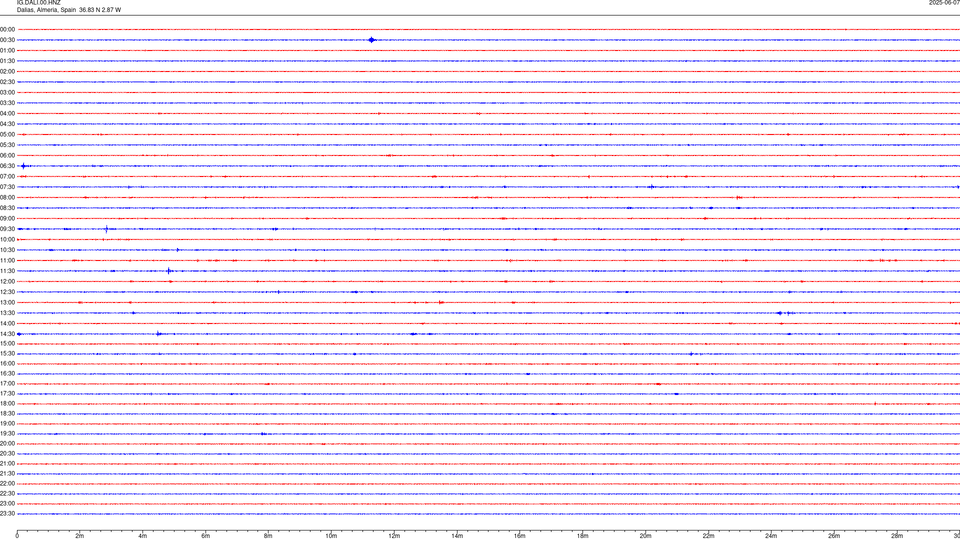The width and height of the screenshot is (960, 540).
Task: Click the 22m tick label on the time axis
Action: (708, 536)
